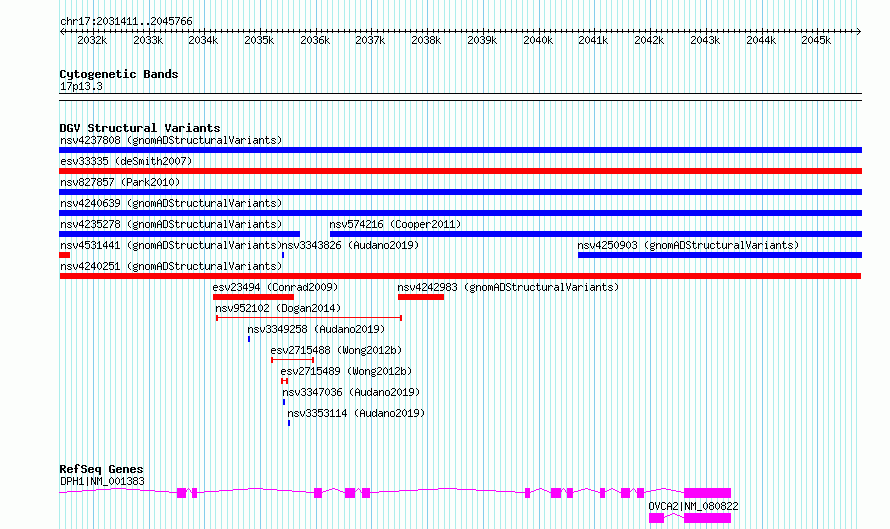Image resolution: width=890 pixels, height=529 pixels.
Task: Click the 2035k ruler tick label
Action: tap(259, 40)
